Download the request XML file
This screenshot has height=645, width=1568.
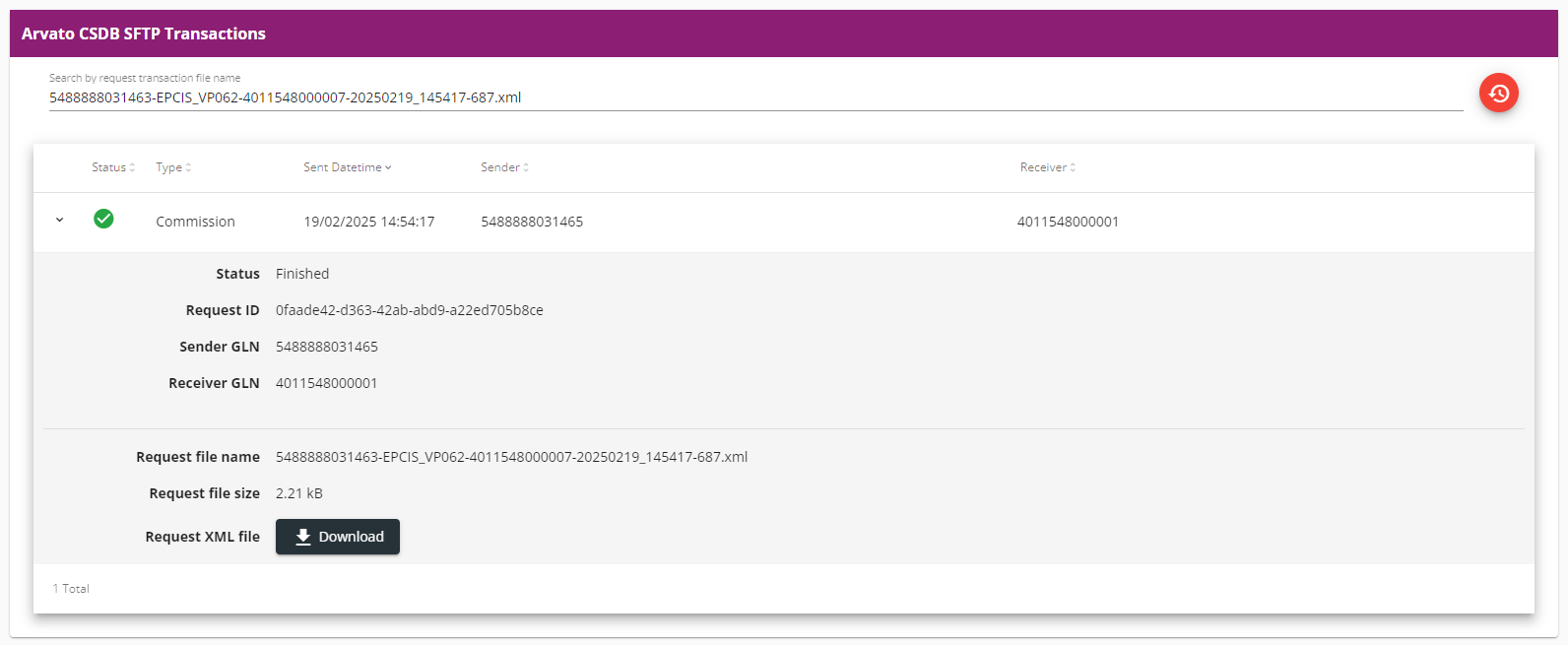[x=338, y=537]
